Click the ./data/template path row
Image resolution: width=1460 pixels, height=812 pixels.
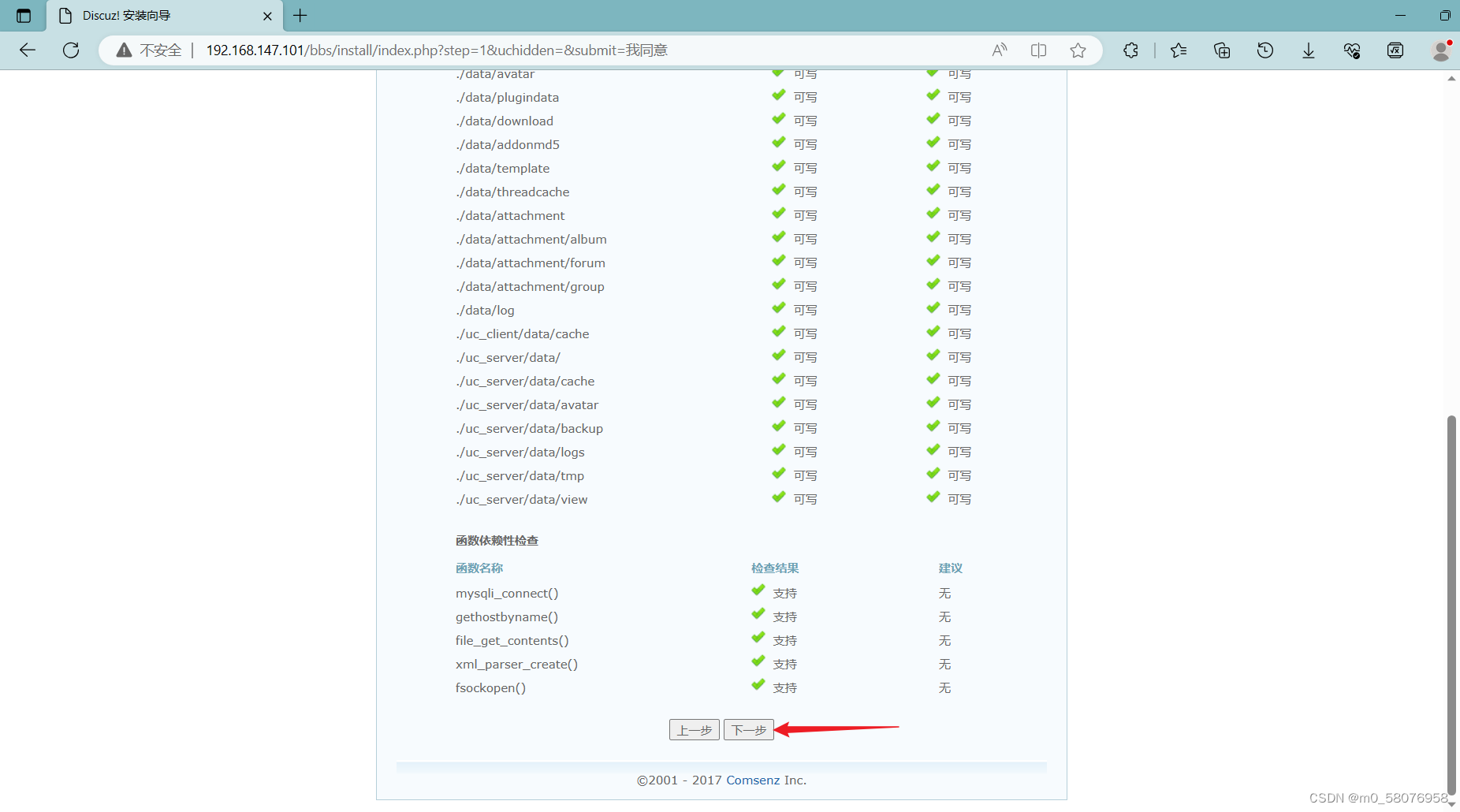click(503, 169)
